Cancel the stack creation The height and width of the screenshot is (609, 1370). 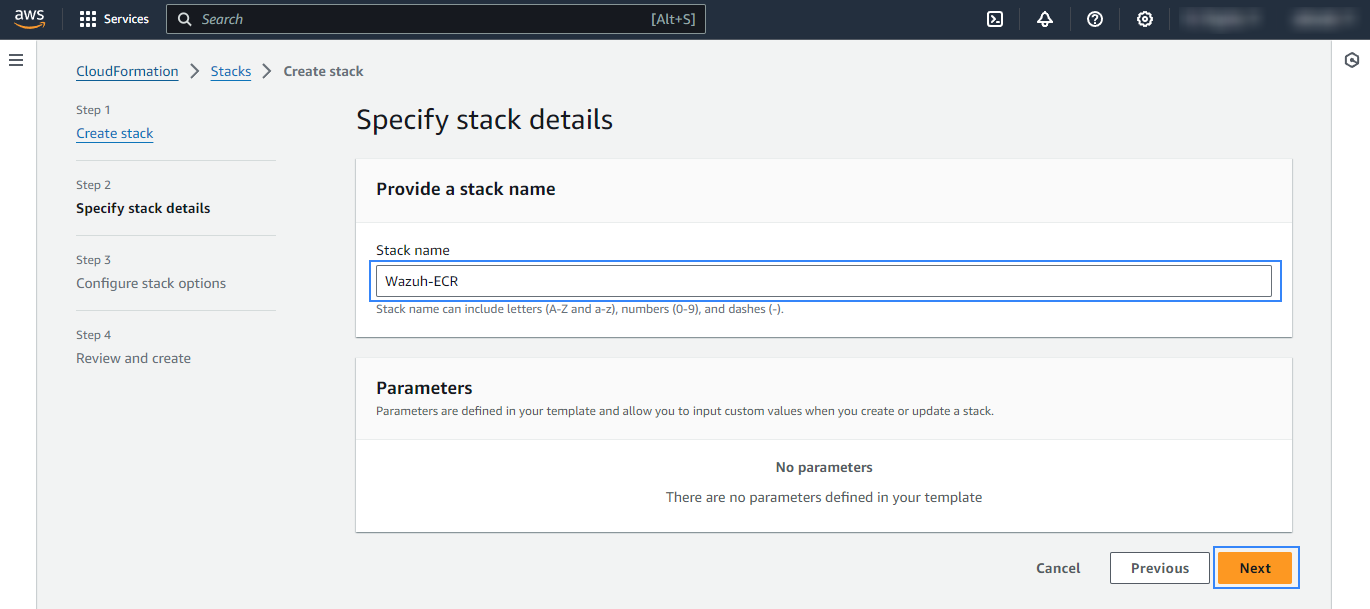pos(1058,568)
